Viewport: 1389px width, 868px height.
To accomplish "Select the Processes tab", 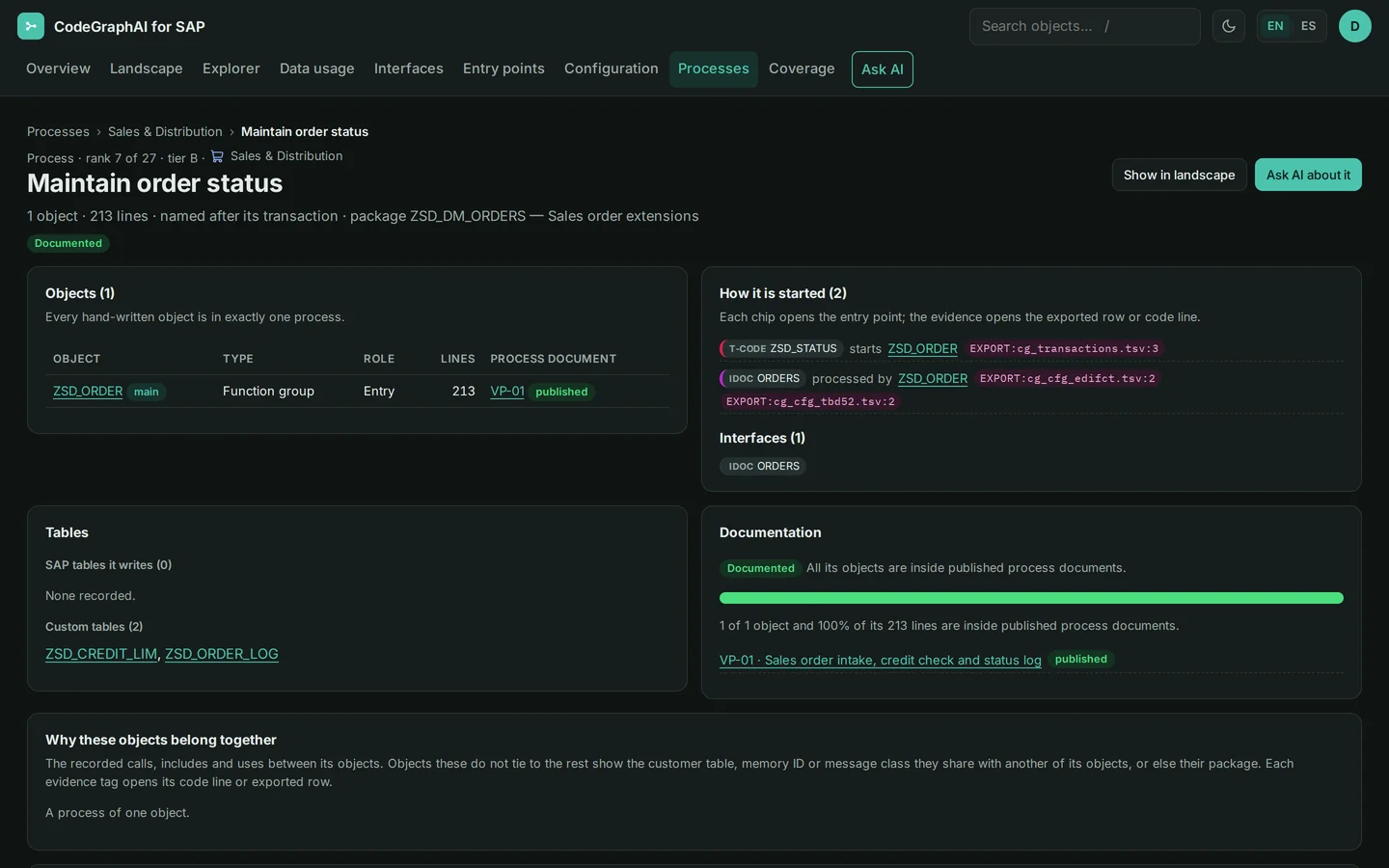I will tap(714, 68).
